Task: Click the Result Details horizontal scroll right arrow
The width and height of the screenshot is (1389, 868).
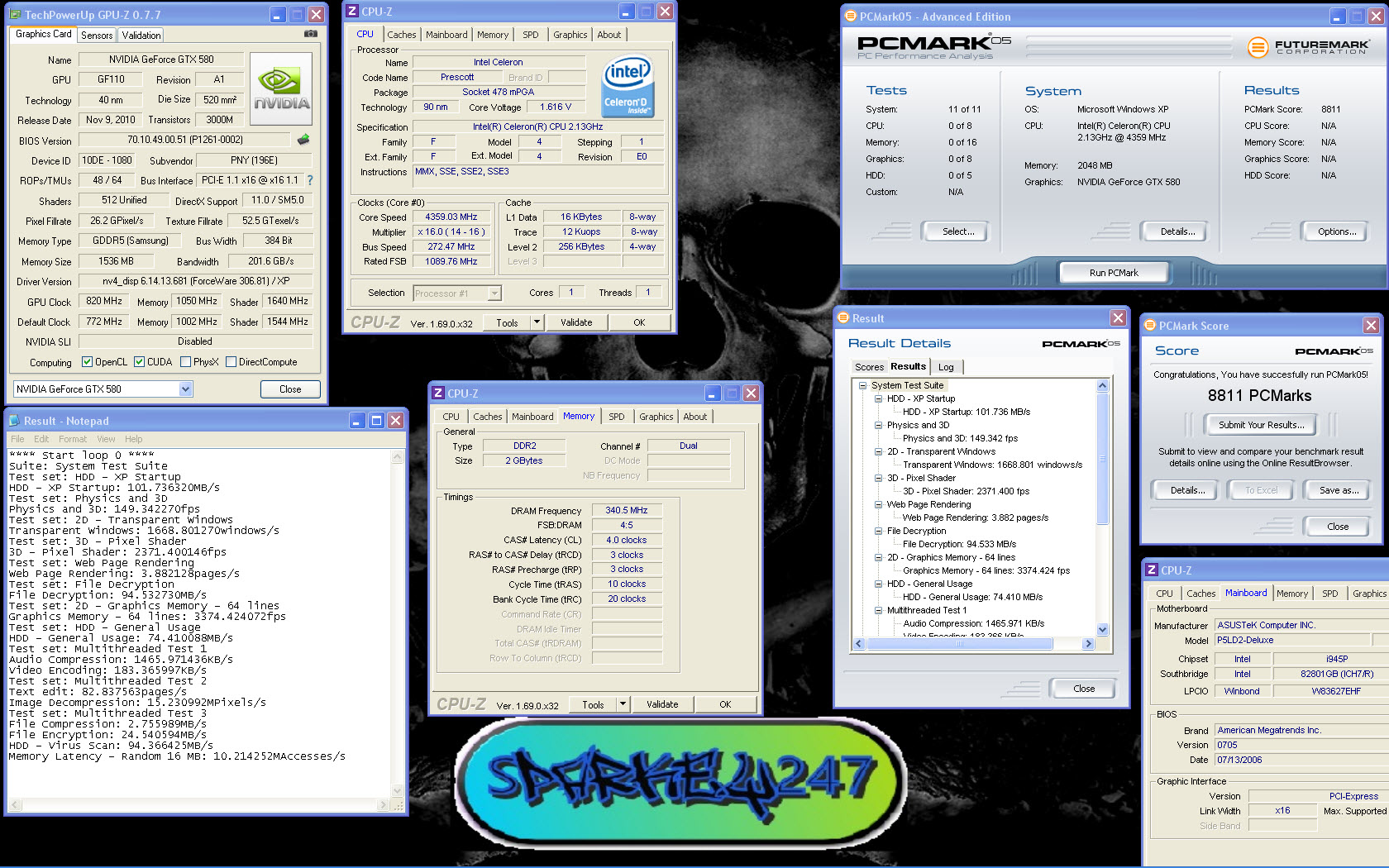Action: [1088, 643]
